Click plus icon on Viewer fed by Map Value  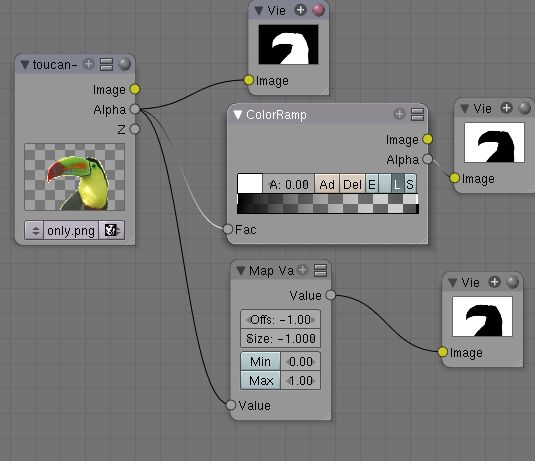pos(494,282)
